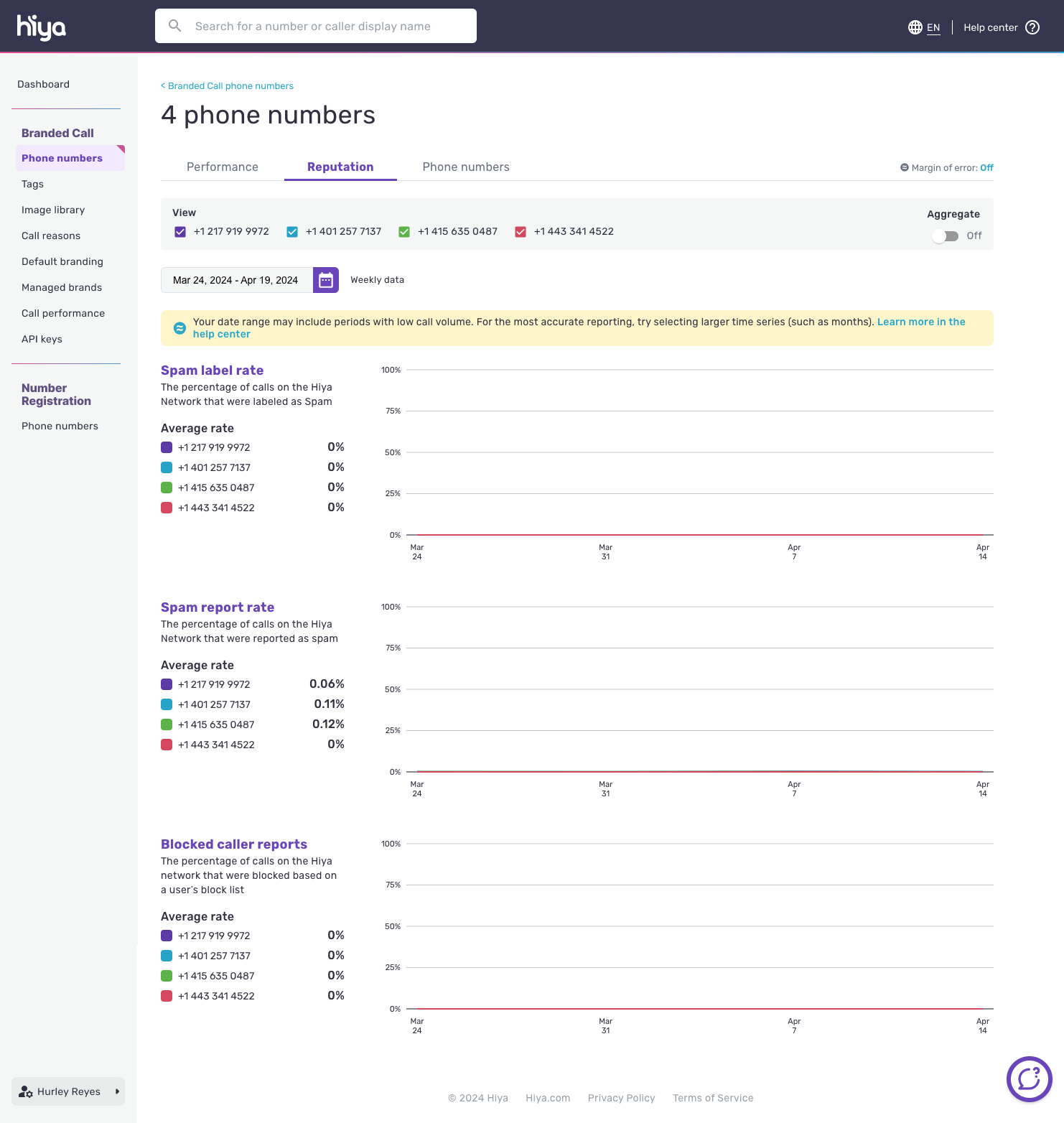Image resolution: width=1064 pixels, height=1123 pixels.
Task: Click the Help center link
Action: coord(991,27)
